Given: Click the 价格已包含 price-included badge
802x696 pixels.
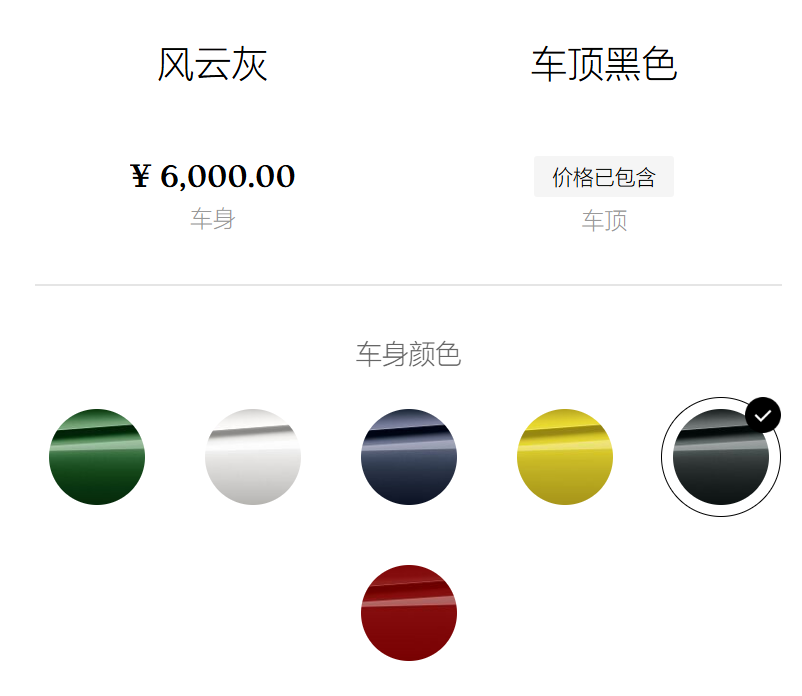Looking at the screenshot, I should pyautogui.click(x=604, y=176).
